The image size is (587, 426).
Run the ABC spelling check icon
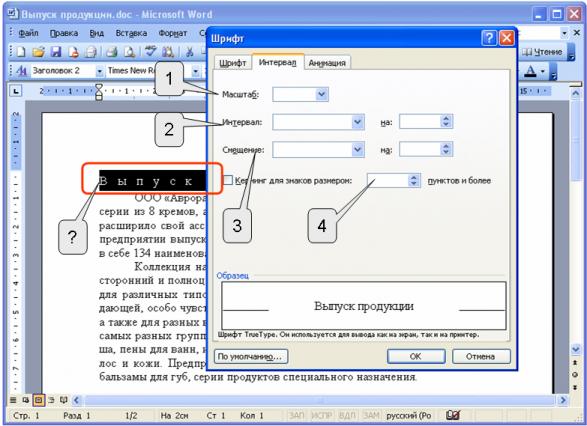coord(150,51)
